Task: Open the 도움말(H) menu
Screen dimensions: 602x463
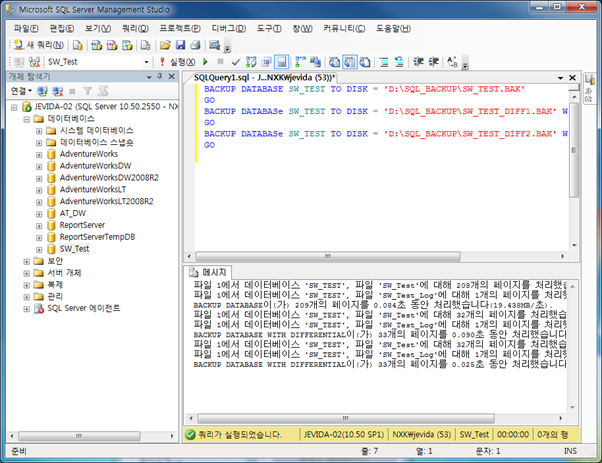Action: (x=393, y=28)
